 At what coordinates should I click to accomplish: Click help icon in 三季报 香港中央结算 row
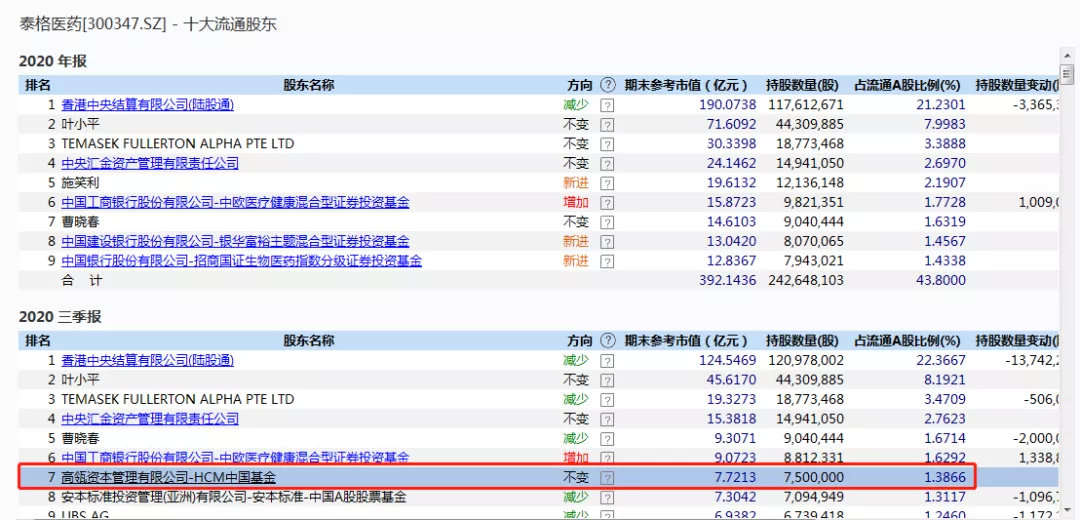click(x=607, y=360)
